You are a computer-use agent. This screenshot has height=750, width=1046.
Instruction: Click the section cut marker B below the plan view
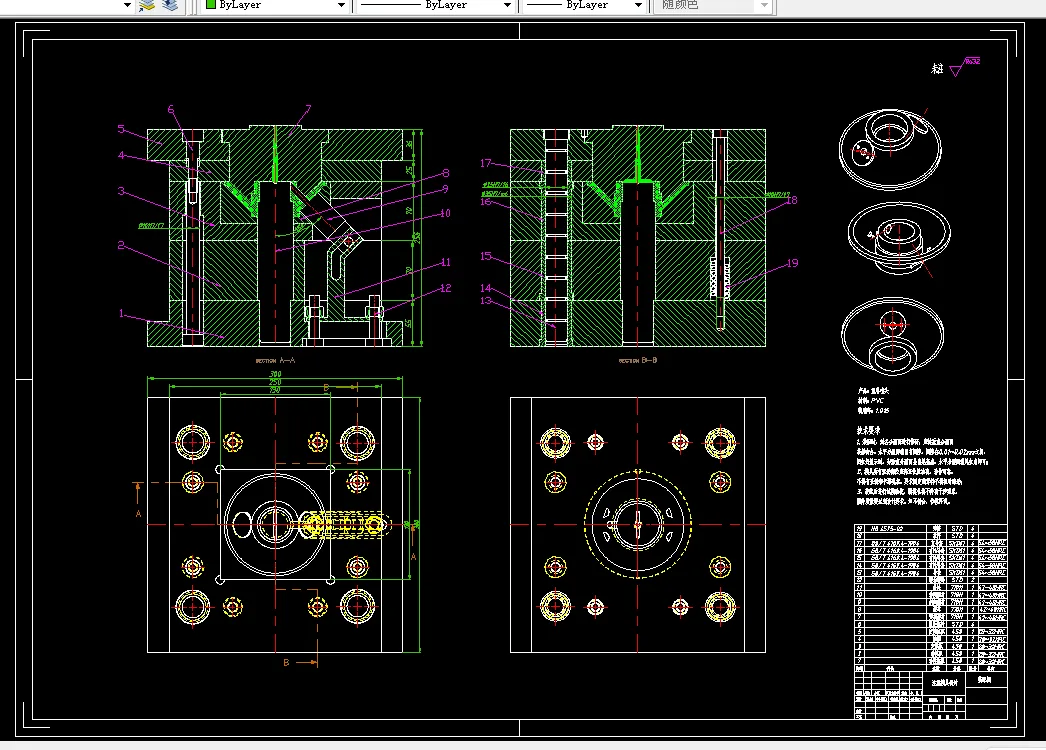tap(286, 663)
